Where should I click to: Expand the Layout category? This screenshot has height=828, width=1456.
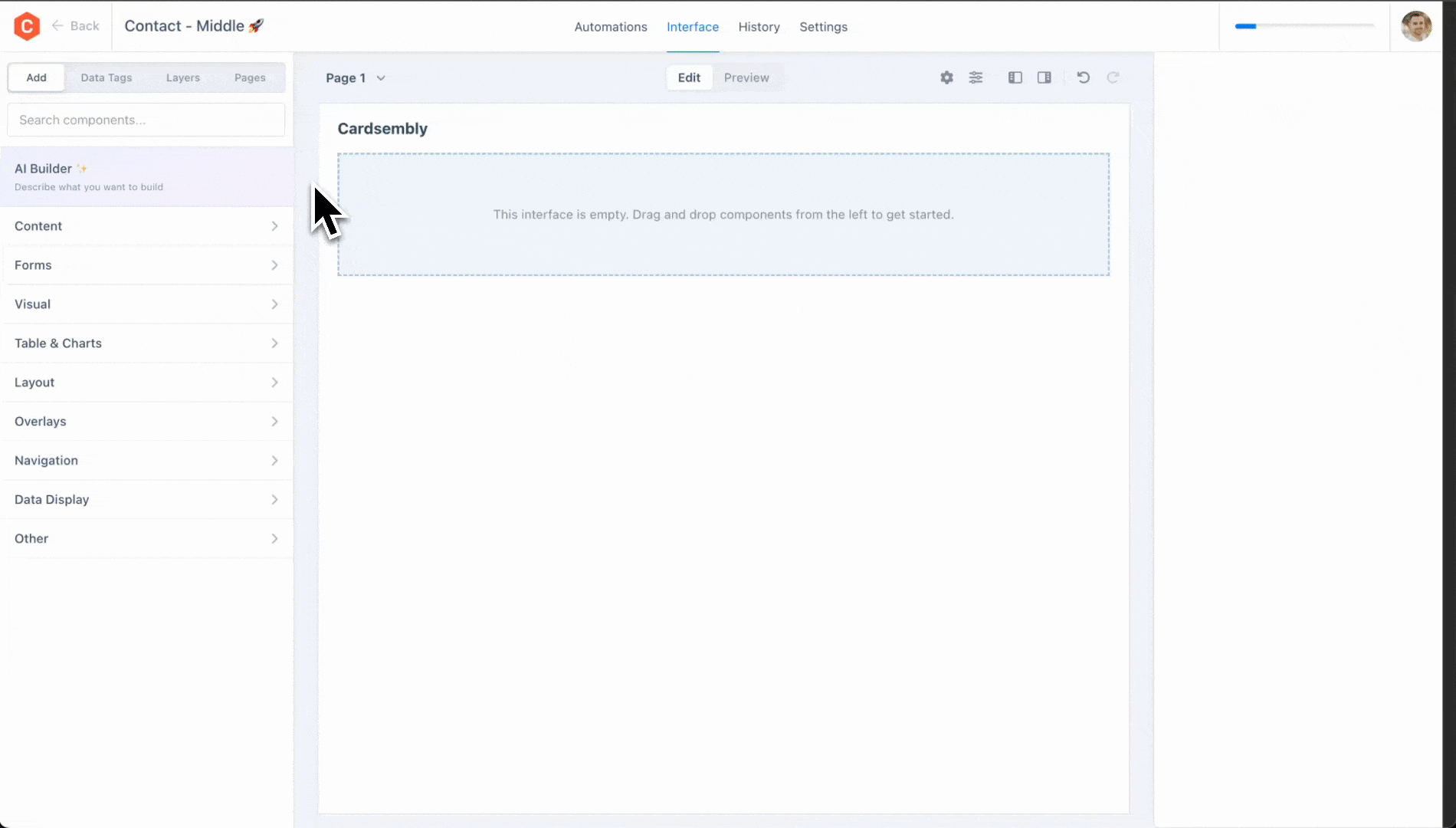(146, 383)
